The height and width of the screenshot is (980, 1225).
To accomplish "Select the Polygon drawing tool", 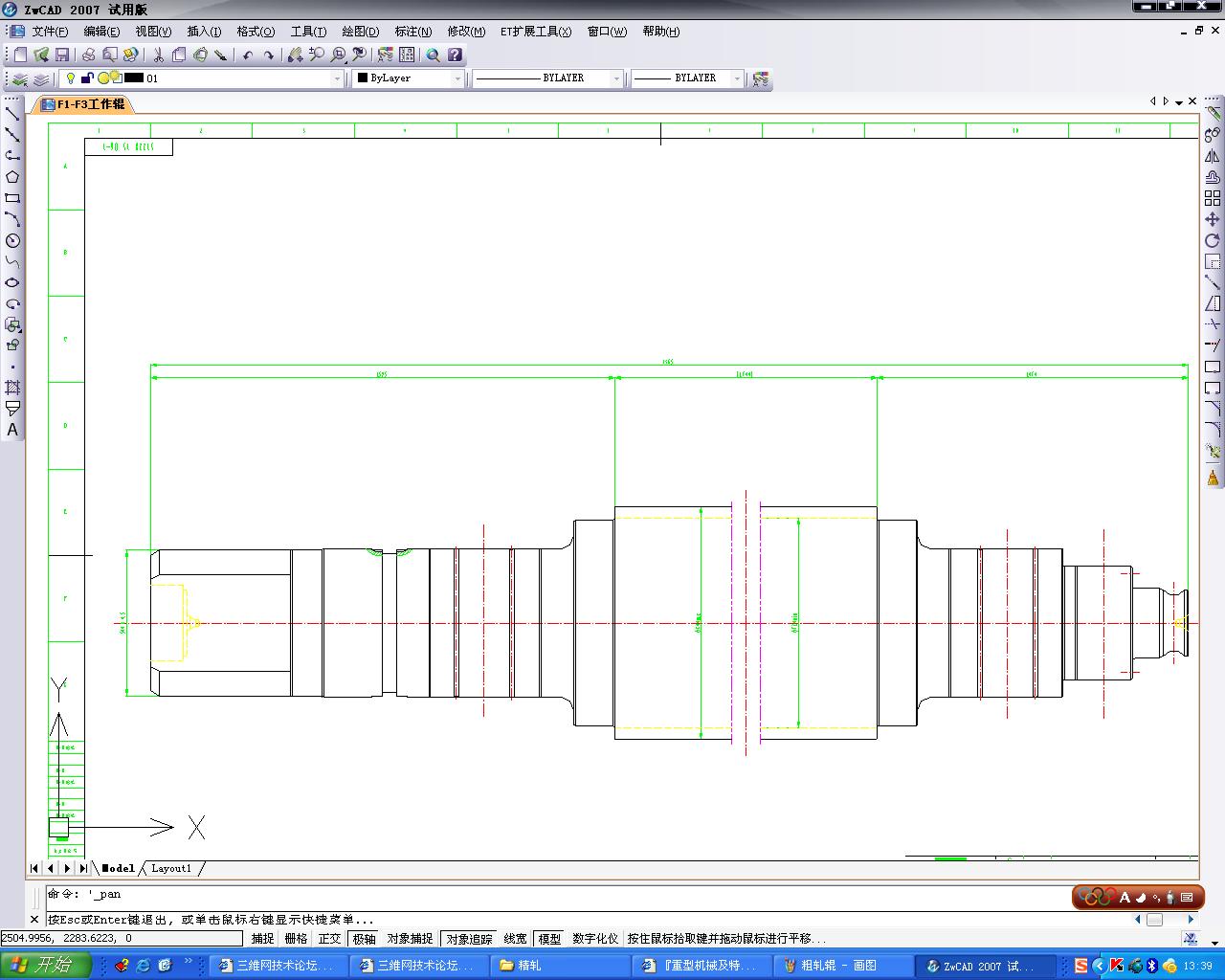I will [x=12, y=177].
